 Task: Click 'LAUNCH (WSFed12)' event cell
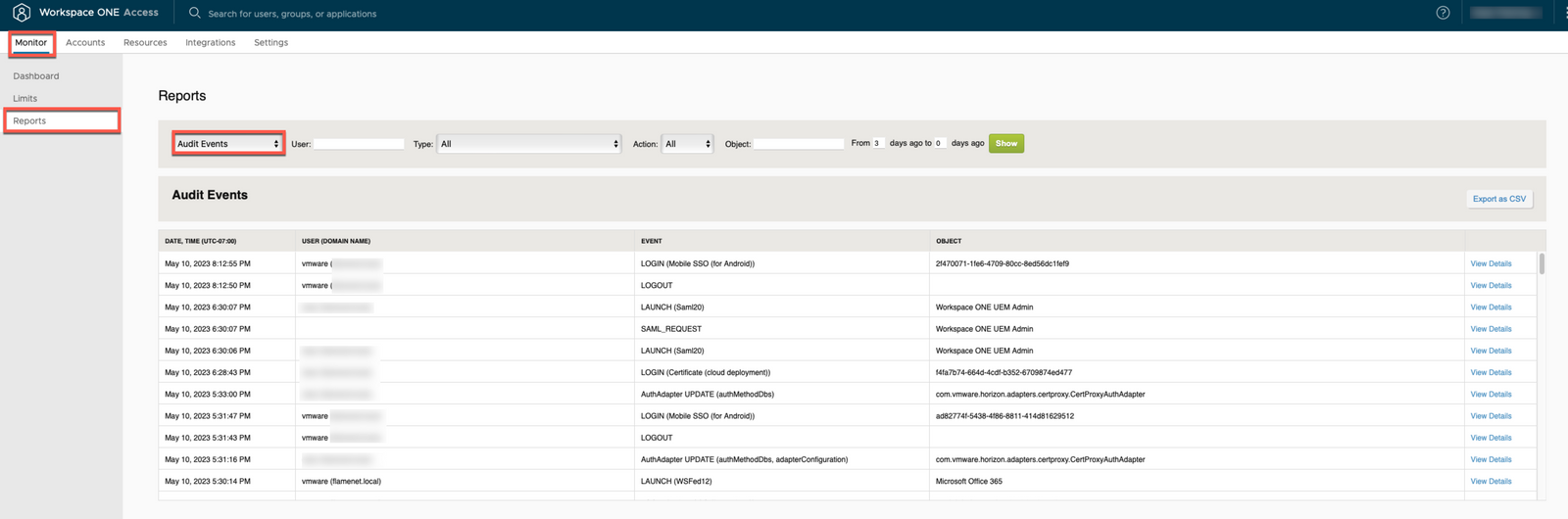pos(676,481)
